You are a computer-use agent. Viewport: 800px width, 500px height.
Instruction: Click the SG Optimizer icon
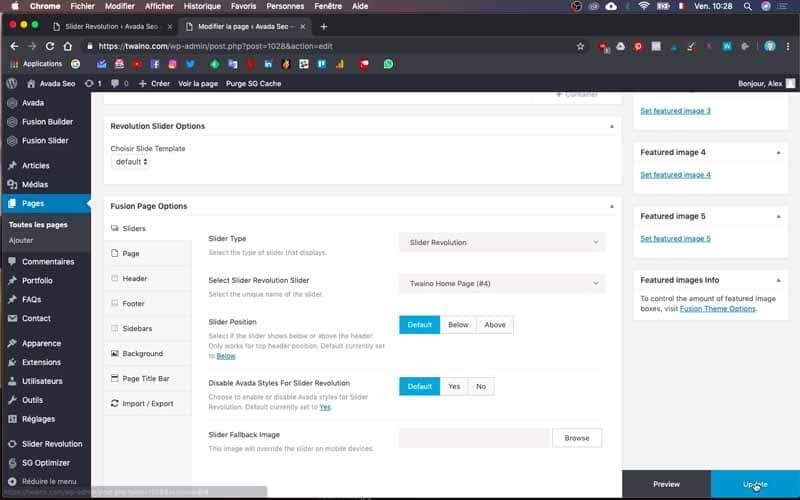(12, 462)
